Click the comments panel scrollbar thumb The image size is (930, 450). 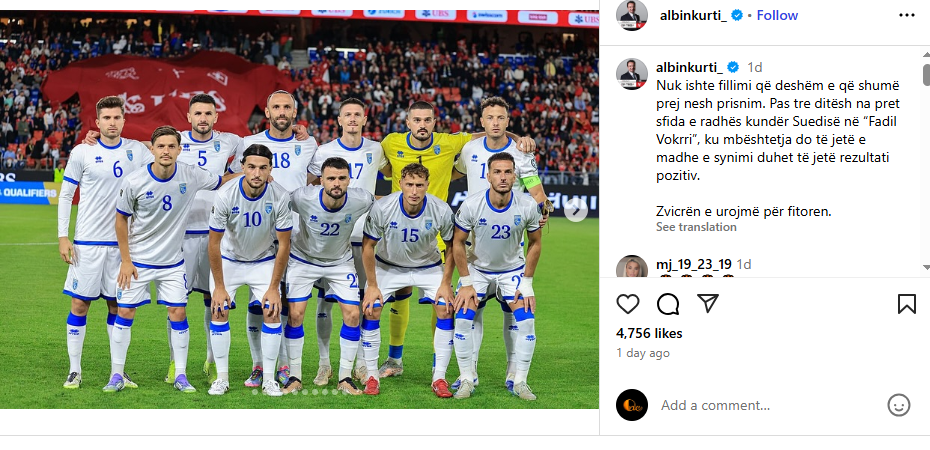(926, 75)
